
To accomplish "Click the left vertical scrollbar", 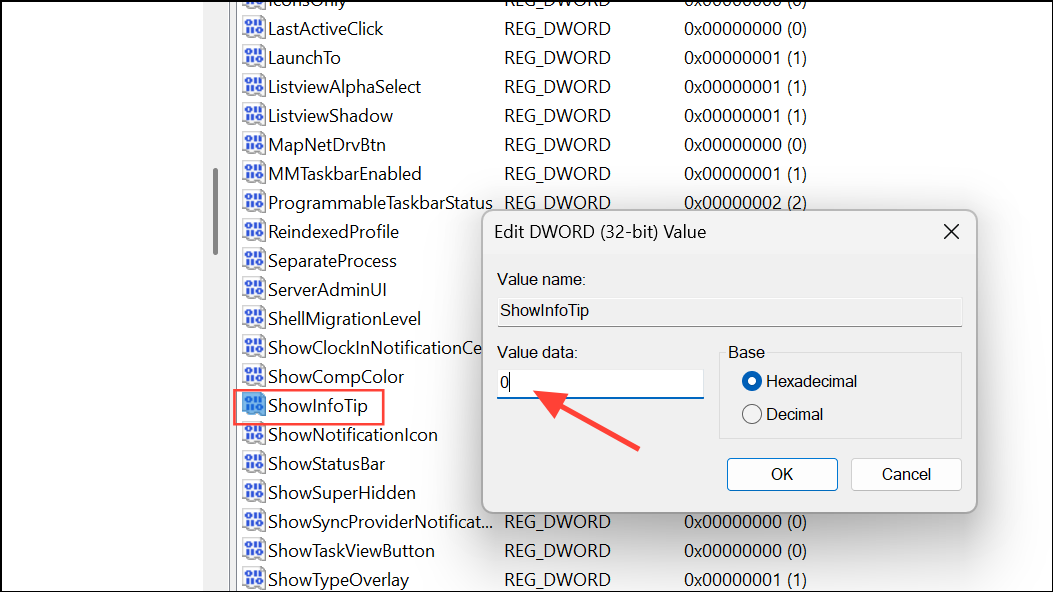I will point(213,213).
